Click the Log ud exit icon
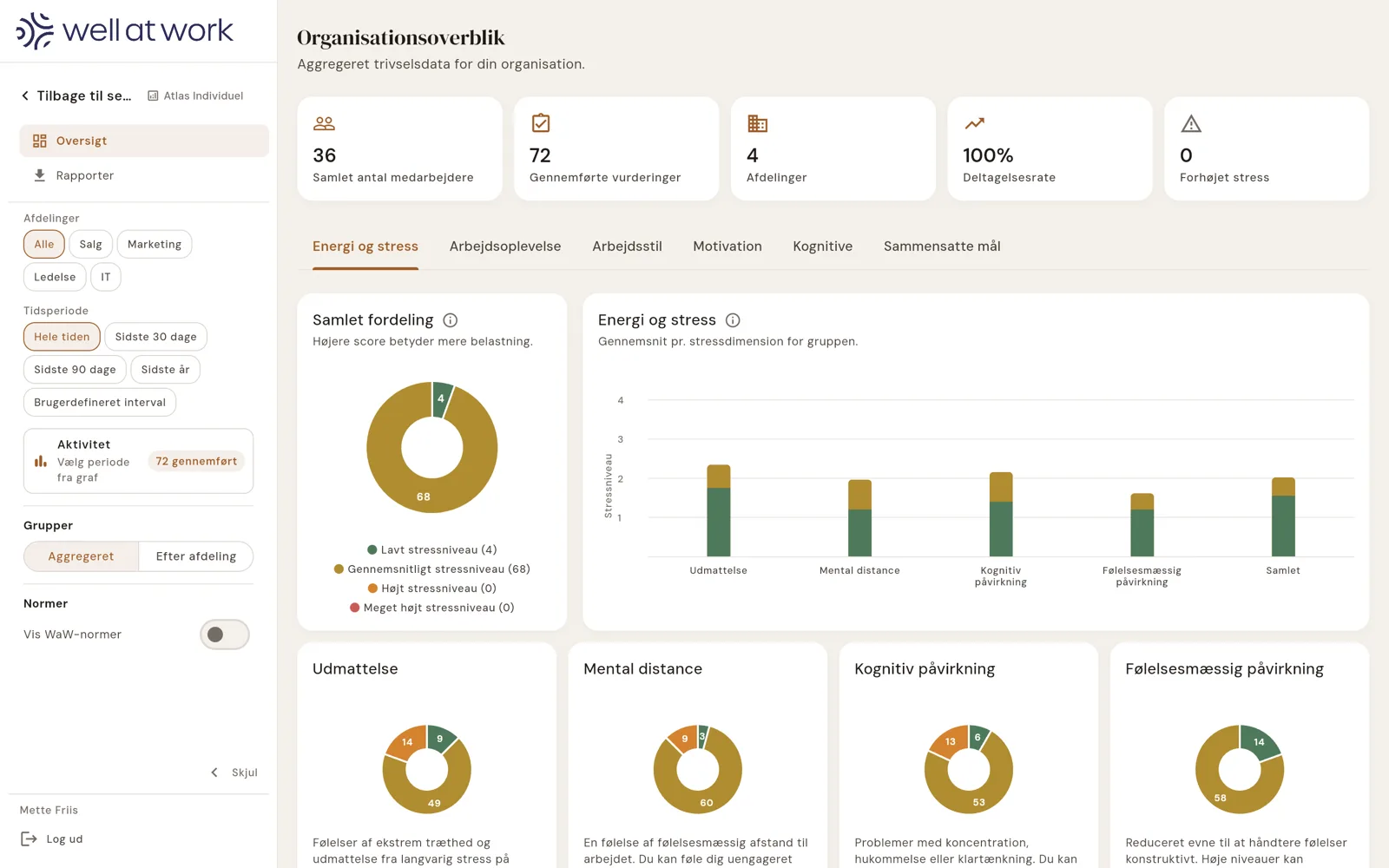Image resolution: width=1389 pixels, height=868 pixels. click(30, 839)
